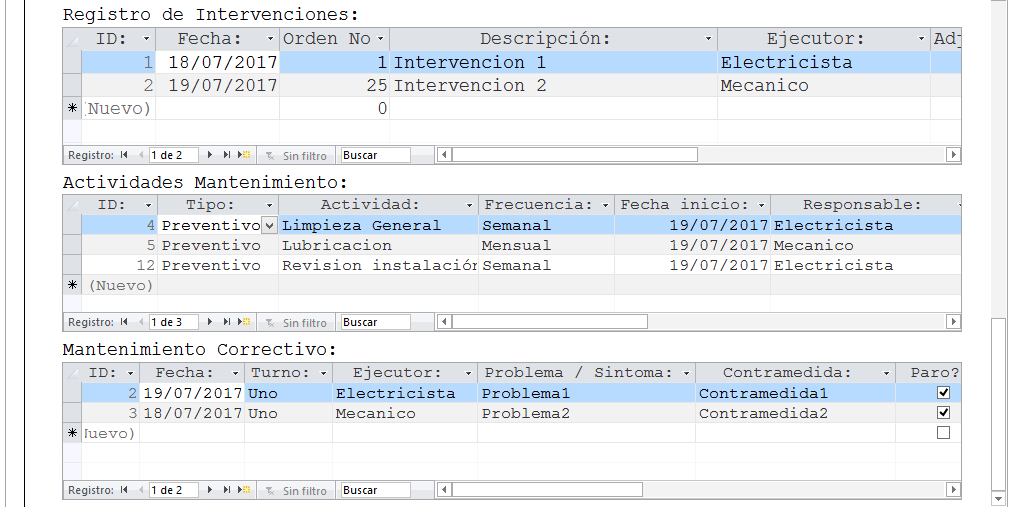This screenshot has width=1020, height=507.
Task: Open Tipo dropdown on Limpieza General row
Action: click(x=269, y=225)
